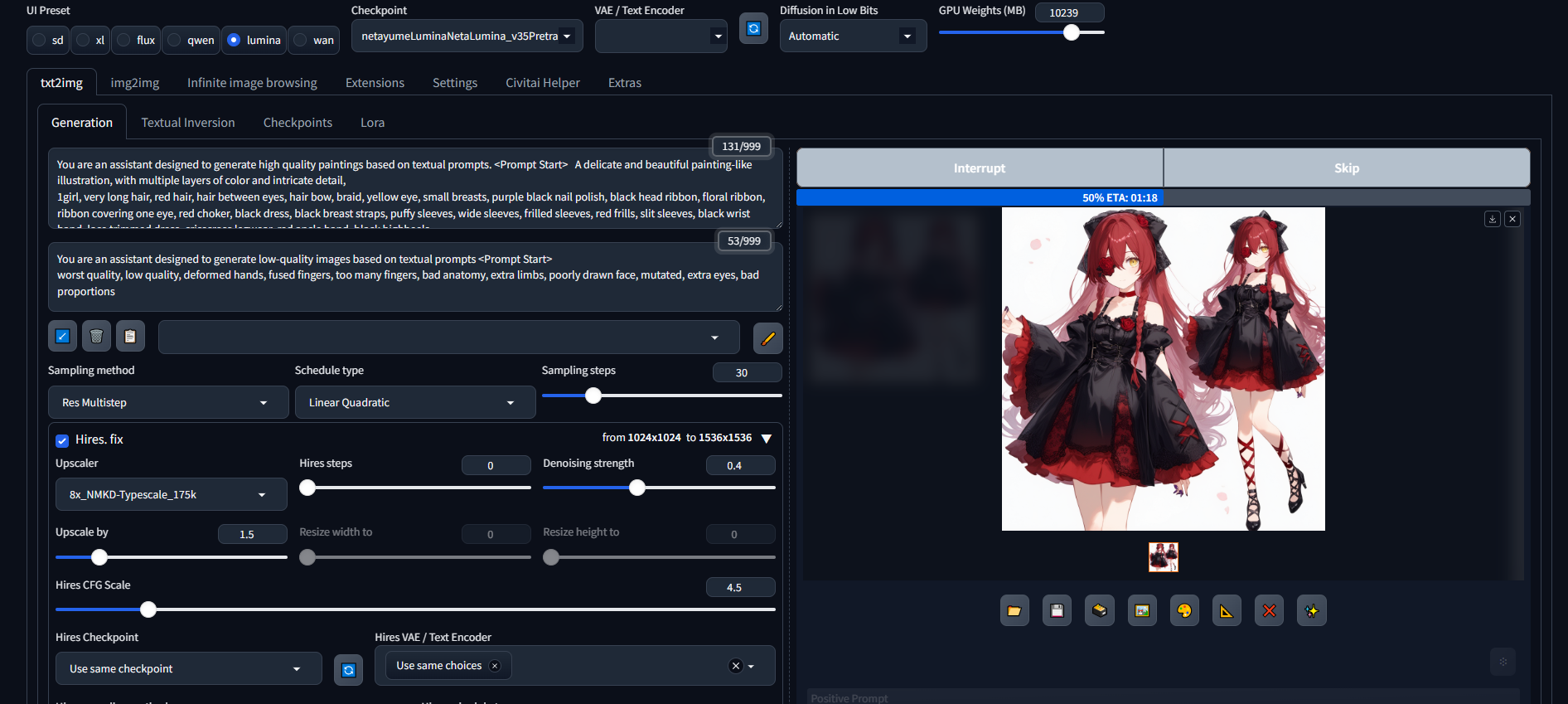Click the blue arrow read-last-parameters icon
The width and height of the screenshot is (1568, 704).
pos(62,336)
